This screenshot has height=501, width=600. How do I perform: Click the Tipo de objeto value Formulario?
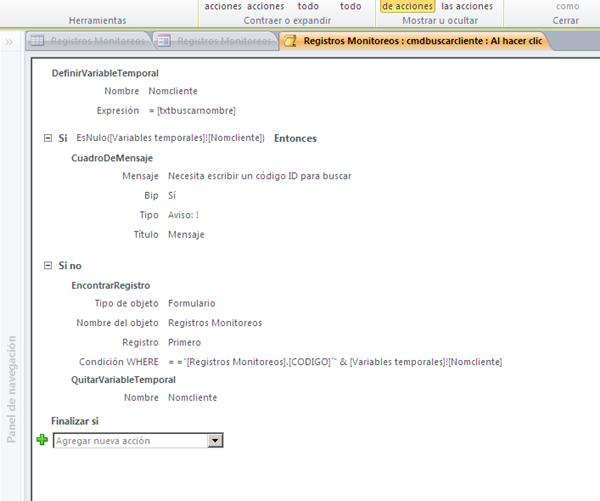(192, 304)
